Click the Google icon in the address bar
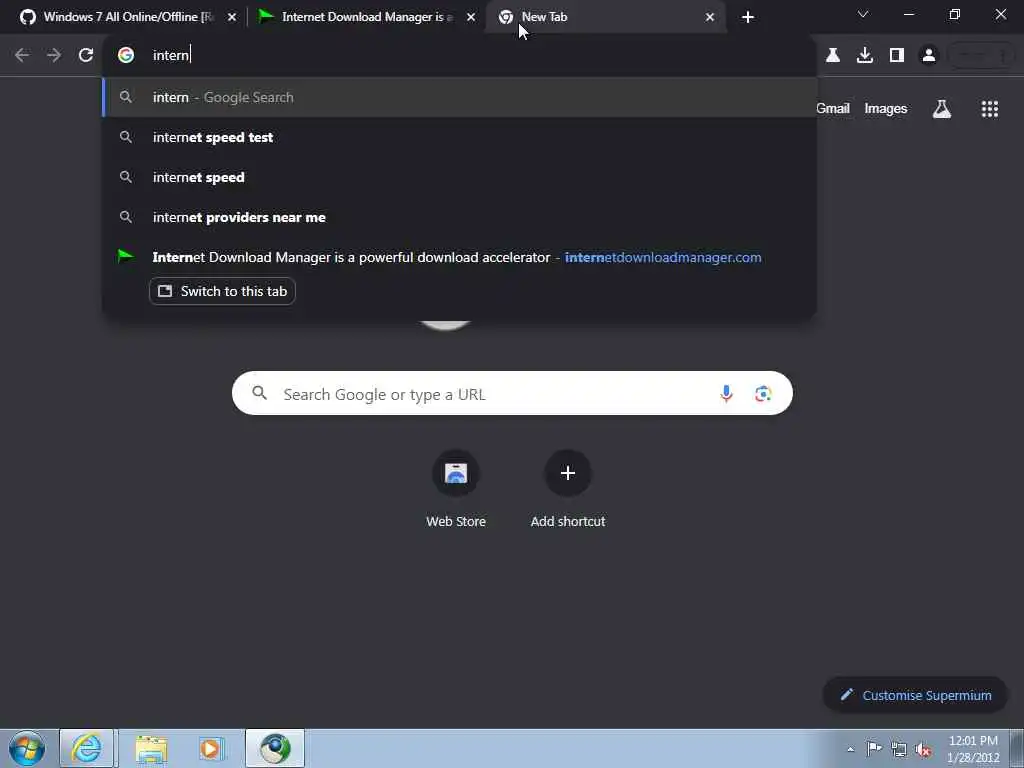The image size is (1024, 768). click(126, 55)
